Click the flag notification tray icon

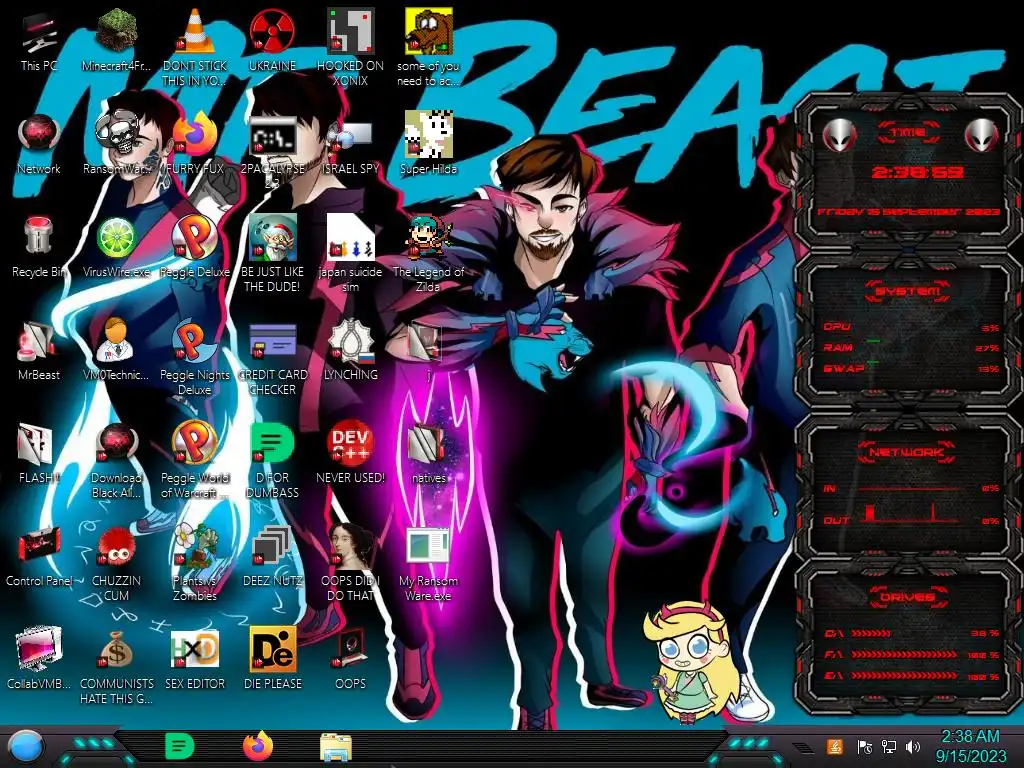[865, 746]
